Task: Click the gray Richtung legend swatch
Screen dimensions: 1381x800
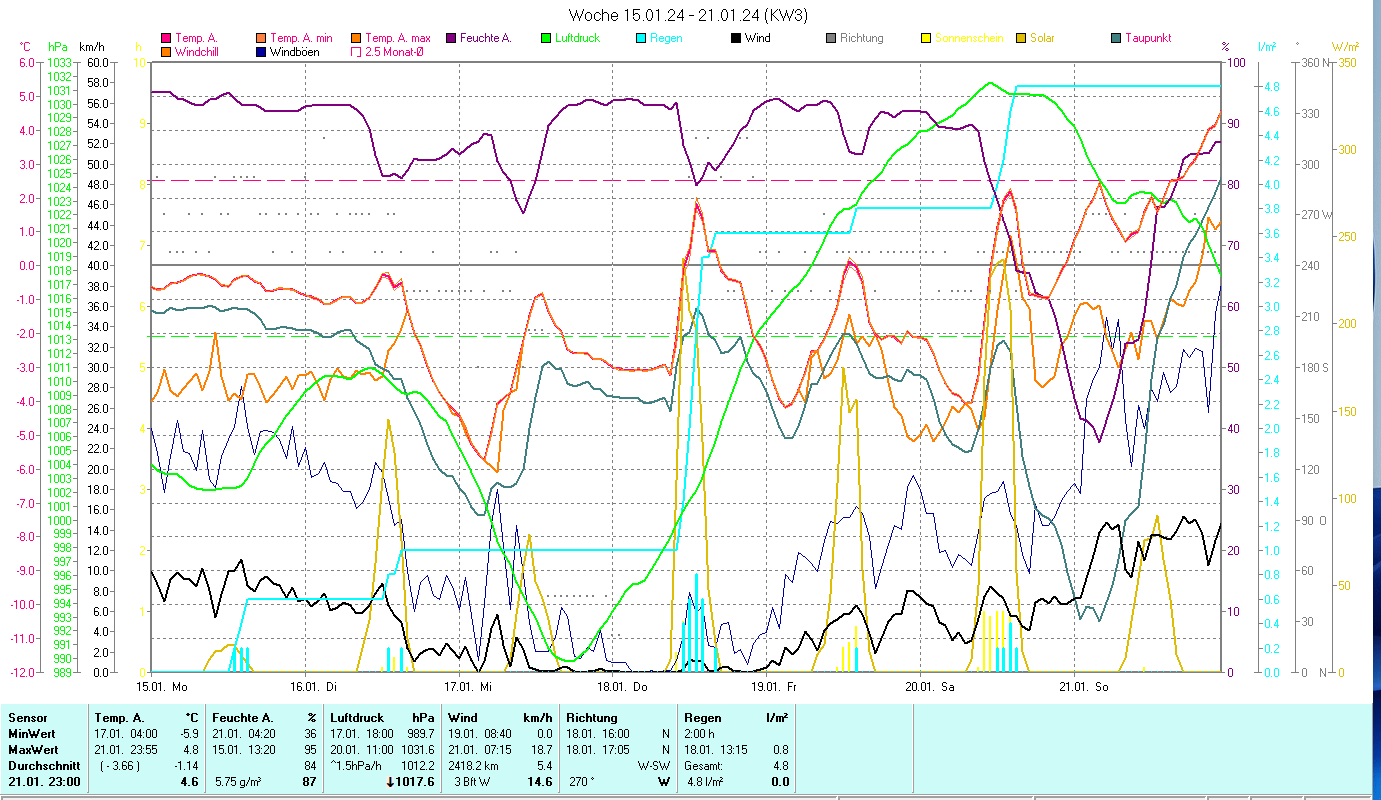Action: 830,38
